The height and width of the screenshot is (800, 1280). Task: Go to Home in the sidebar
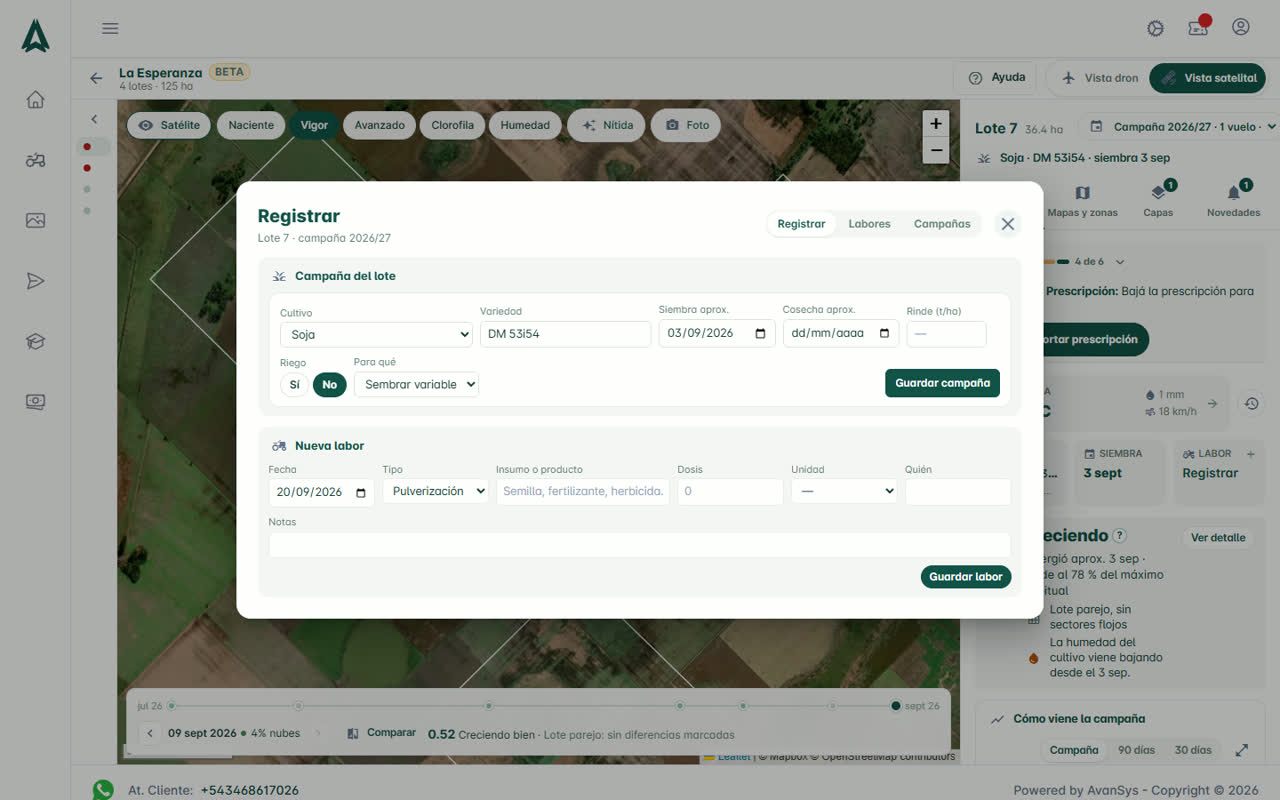pyautogui.click(x=35, y=99)
